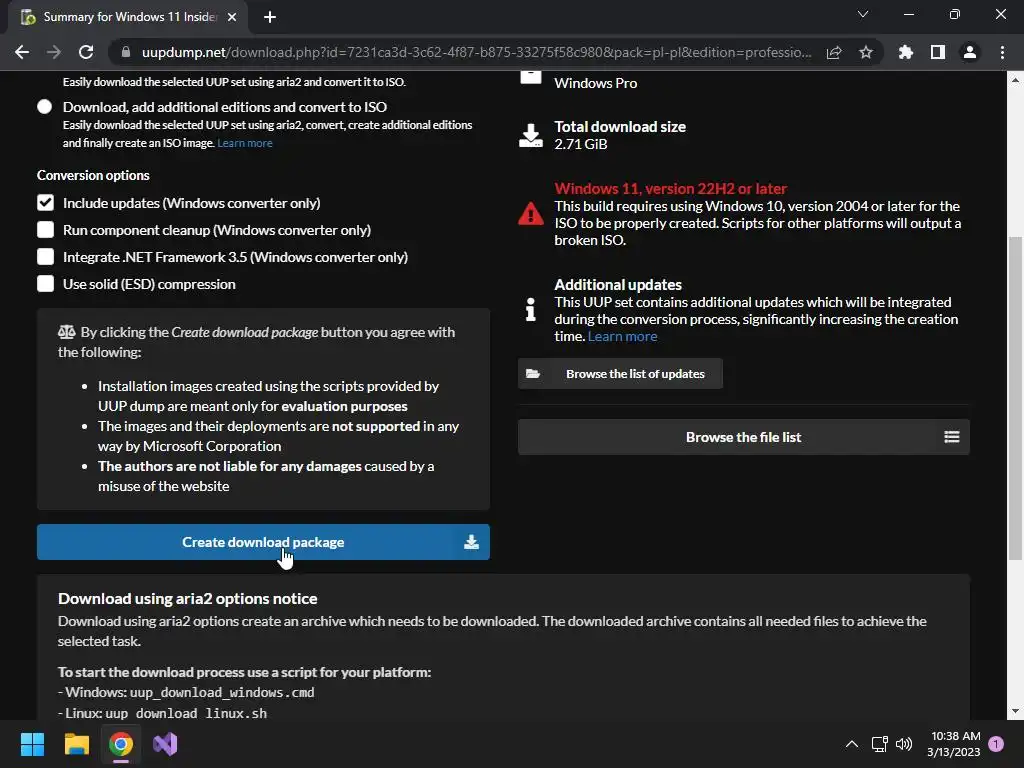
Task: Click the red warning triangle icon
Action: [530, 214]
